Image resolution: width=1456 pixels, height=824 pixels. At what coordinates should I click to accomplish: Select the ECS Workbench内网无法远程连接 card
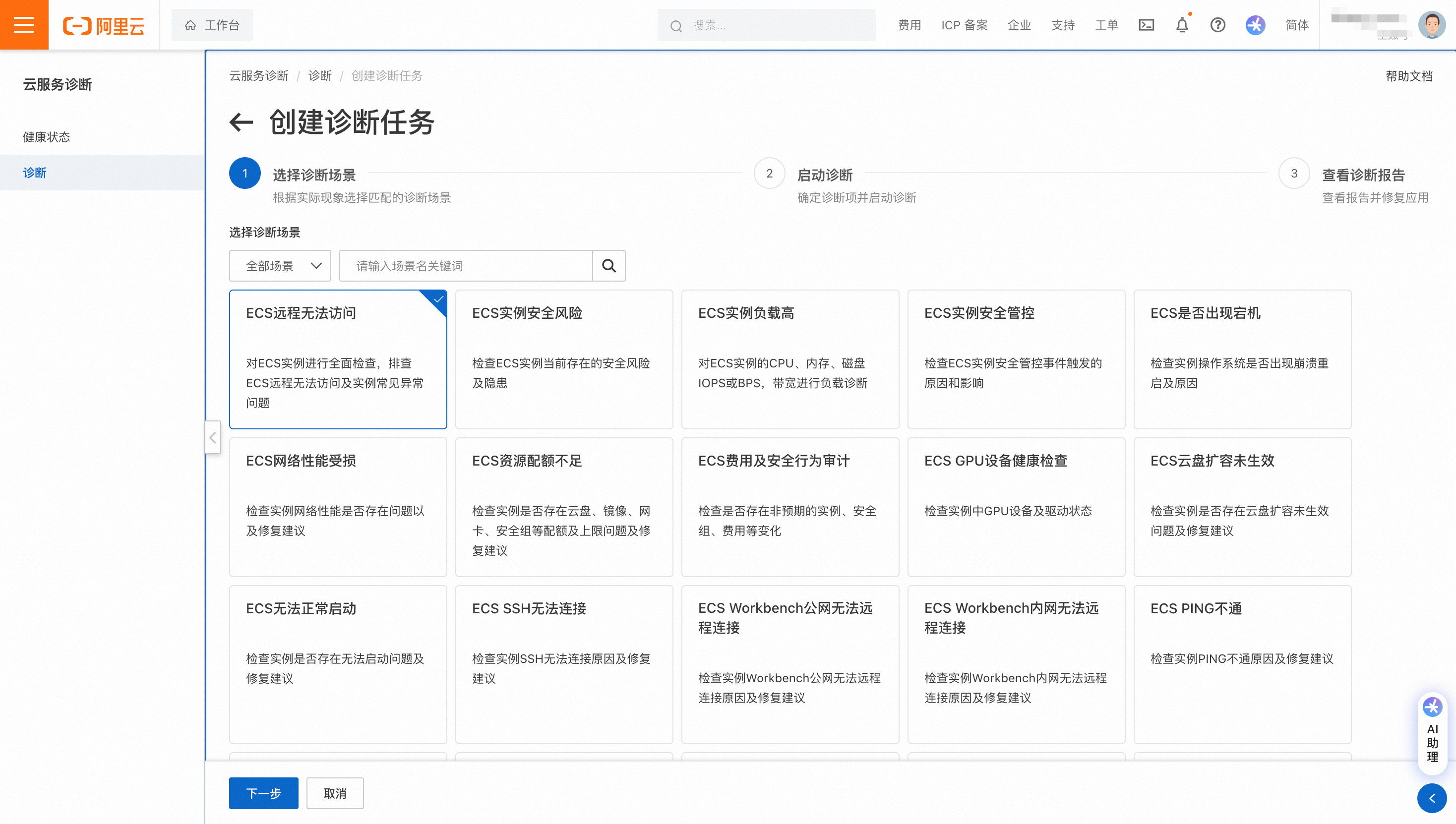(1017, 664)
